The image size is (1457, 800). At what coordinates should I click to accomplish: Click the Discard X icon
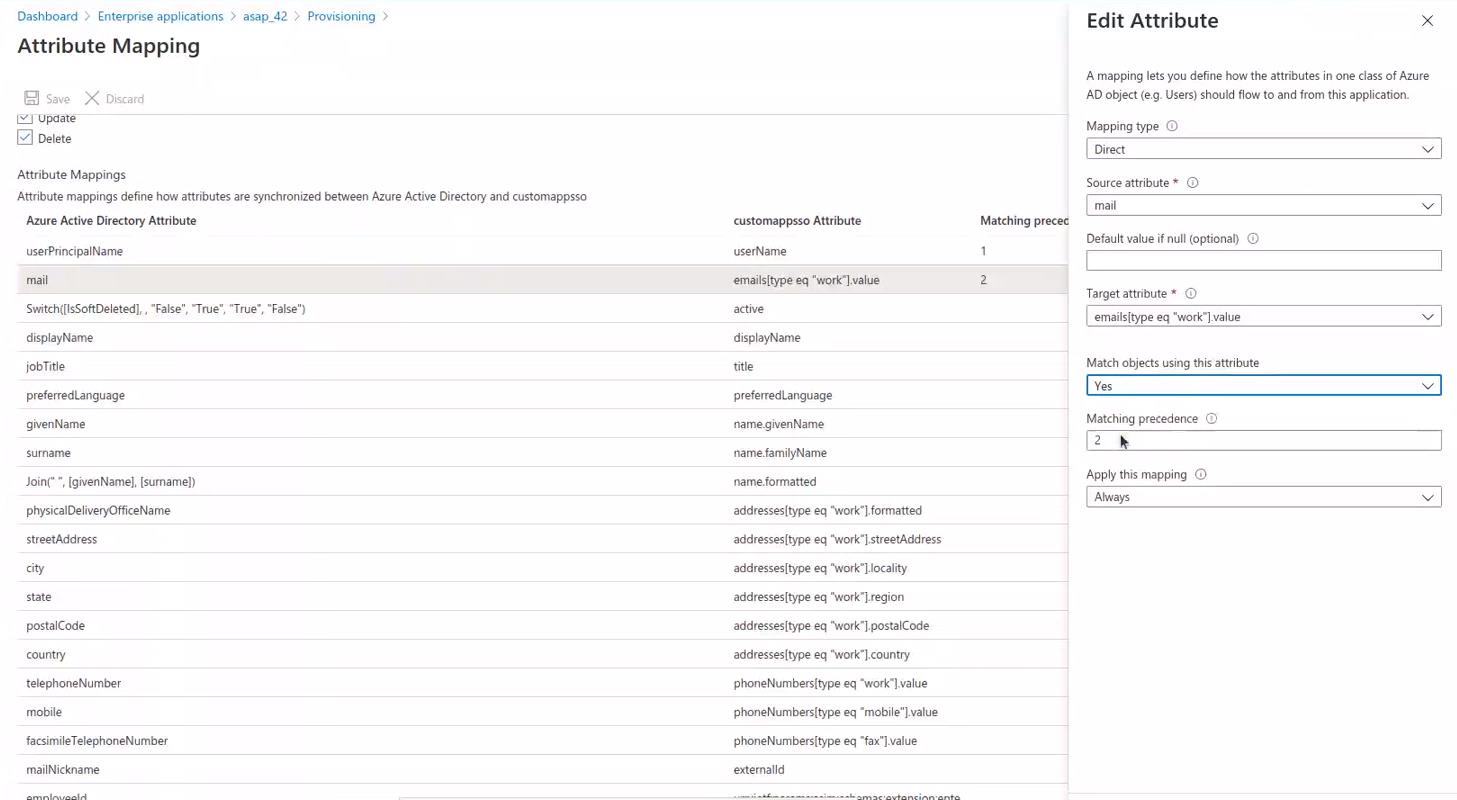(x=92, y=98)
